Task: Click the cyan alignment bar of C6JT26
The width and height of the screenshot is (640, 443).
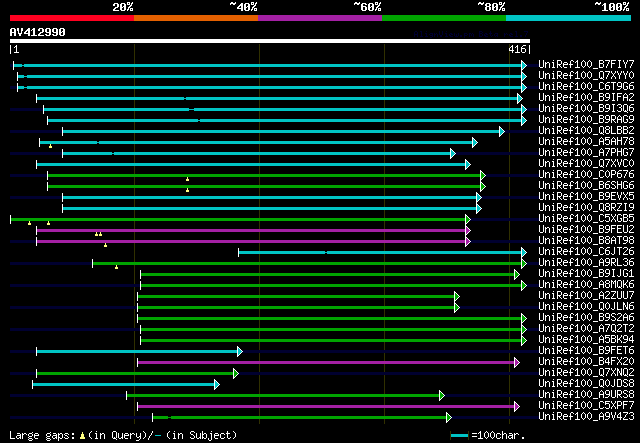Action: coord(380,252)
